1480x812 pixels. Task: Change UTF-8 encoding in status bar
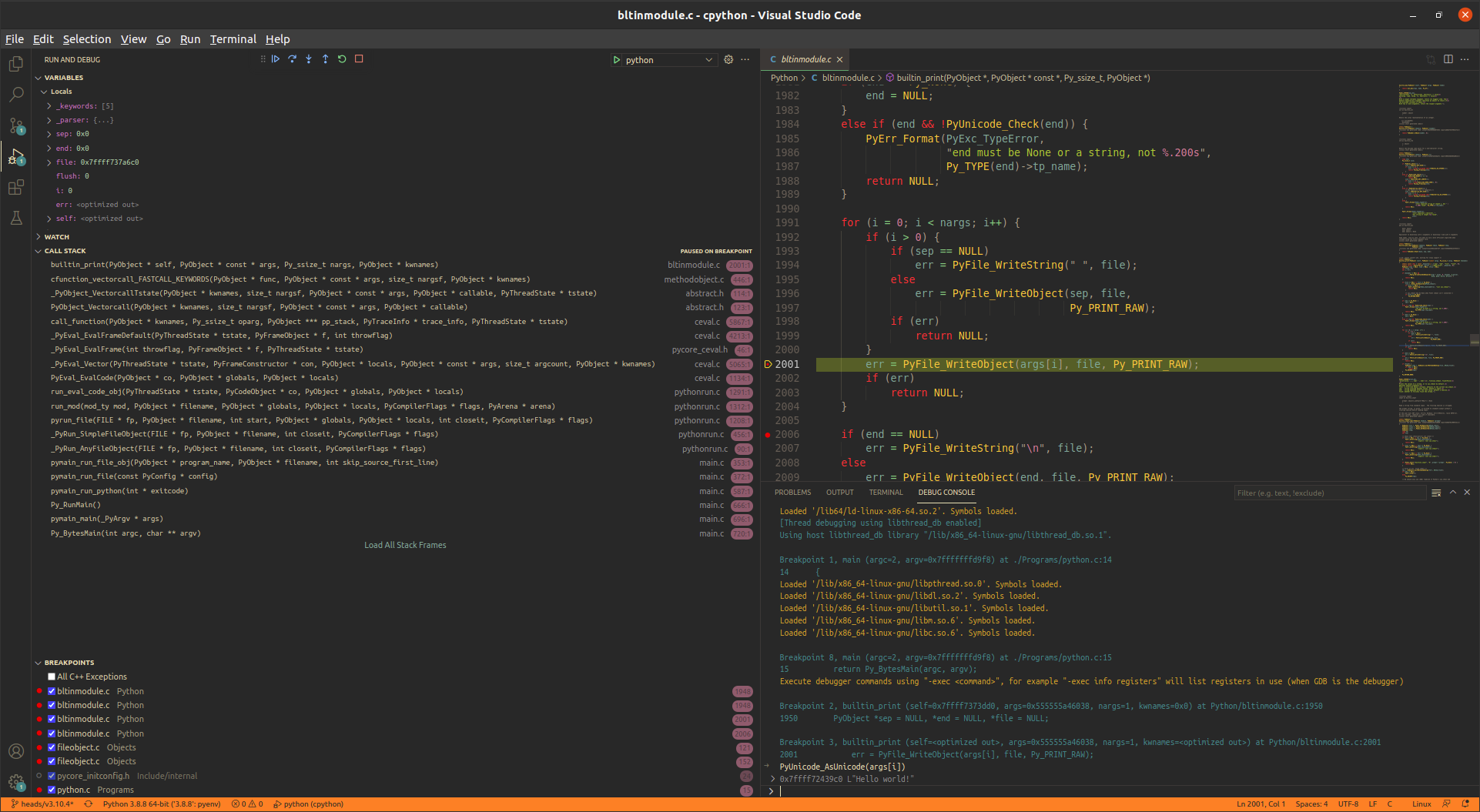[1348, 804]
